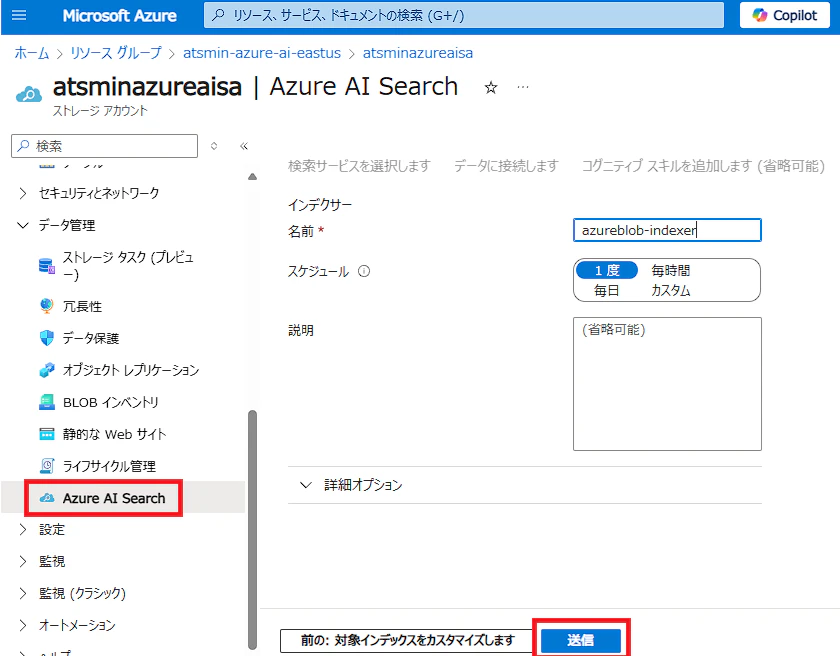Image resolution: width=840 pixels, height=656 pixels.
Task: Open ライフサイクル管理 menu item
Action: pos(109,466)
